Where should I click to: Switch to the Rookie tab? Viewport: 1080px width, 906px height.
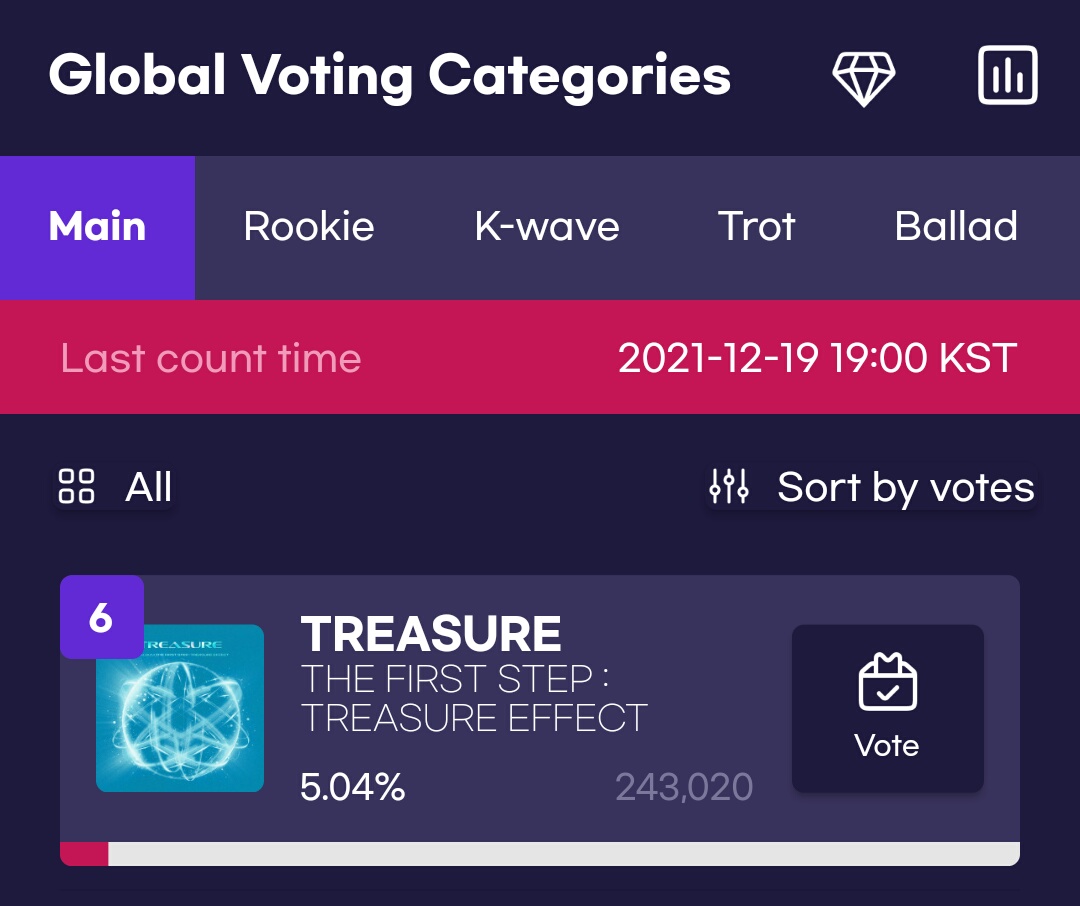309,227
